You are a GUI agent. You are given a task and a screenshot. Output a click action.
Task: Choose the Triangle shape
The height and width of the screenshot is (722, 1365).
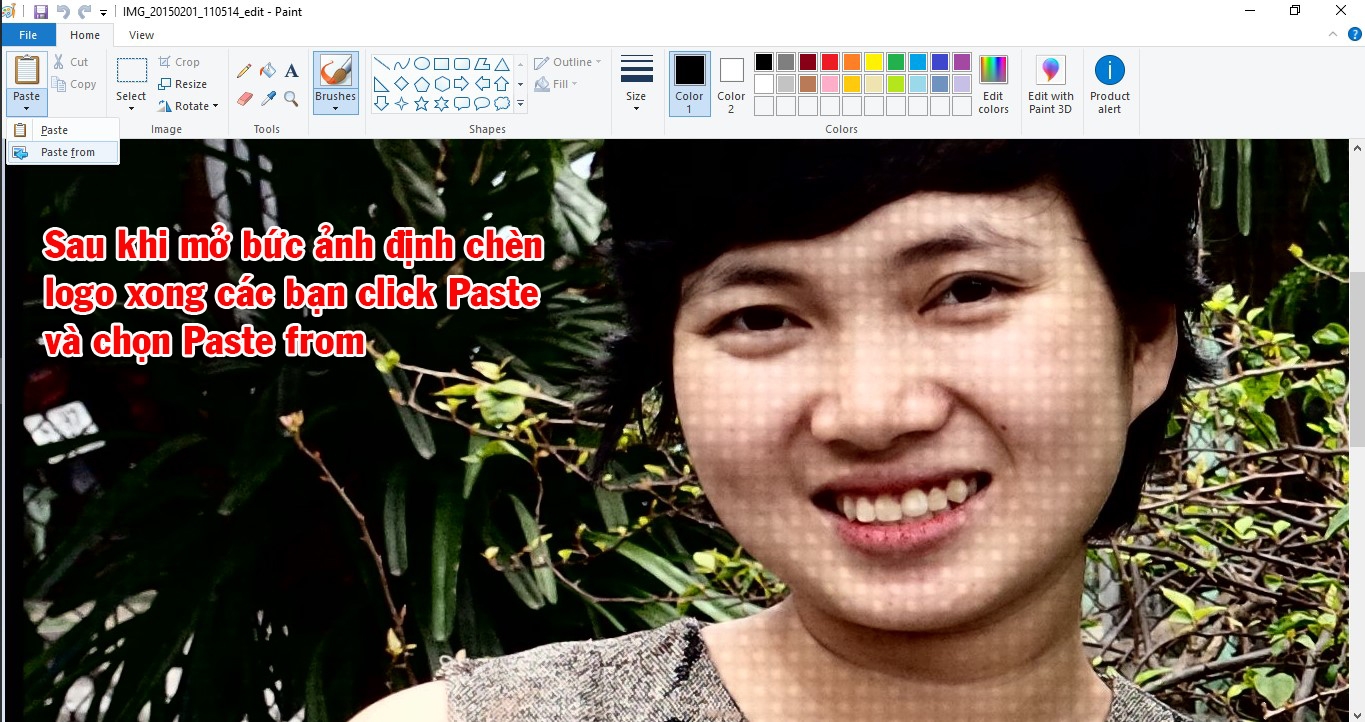tap(502, 64)
